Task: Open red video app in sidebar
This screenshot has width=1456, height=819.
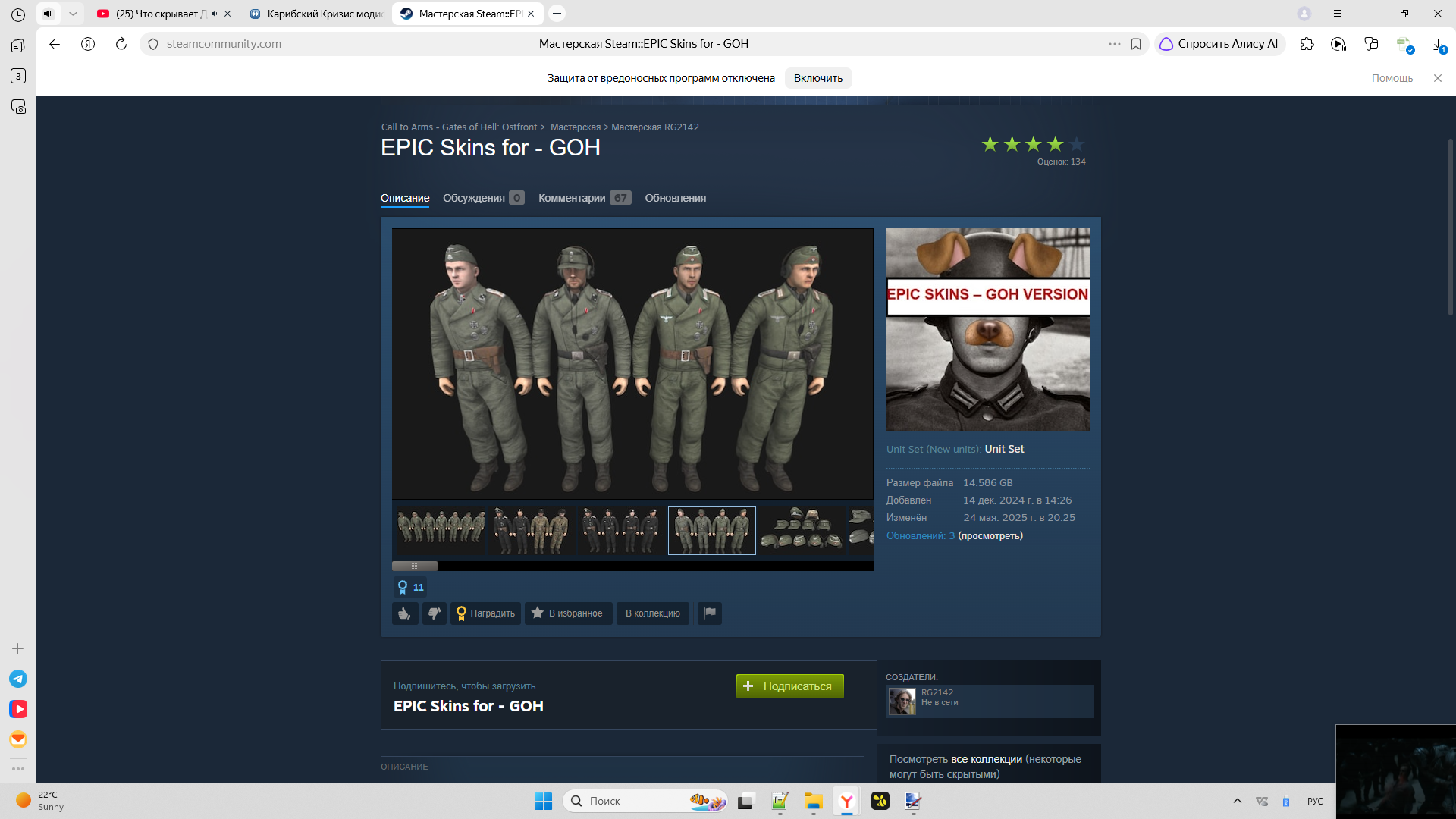Action: click(18, 709)
